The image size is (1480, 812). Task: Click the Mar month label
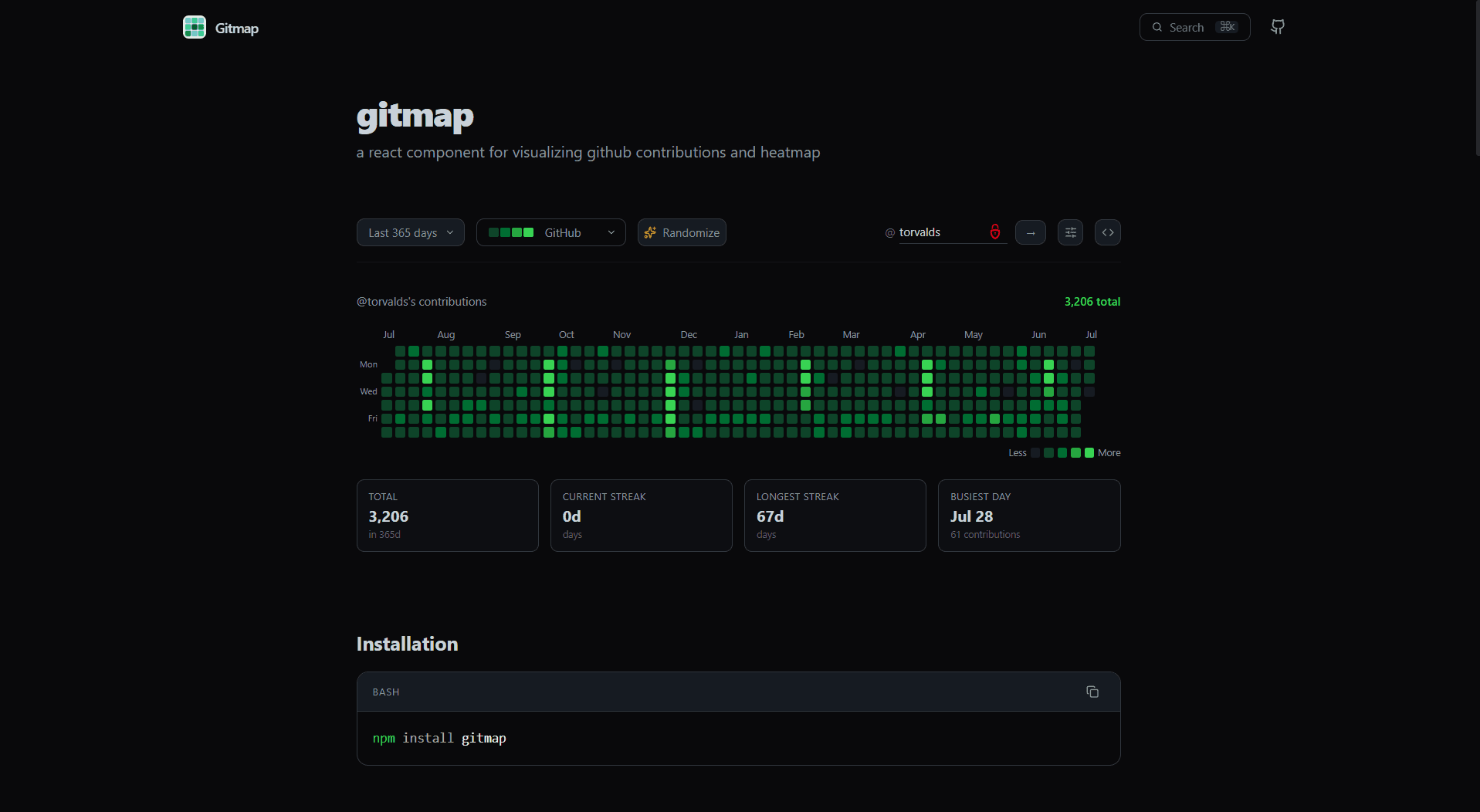[x=851, y=335]
